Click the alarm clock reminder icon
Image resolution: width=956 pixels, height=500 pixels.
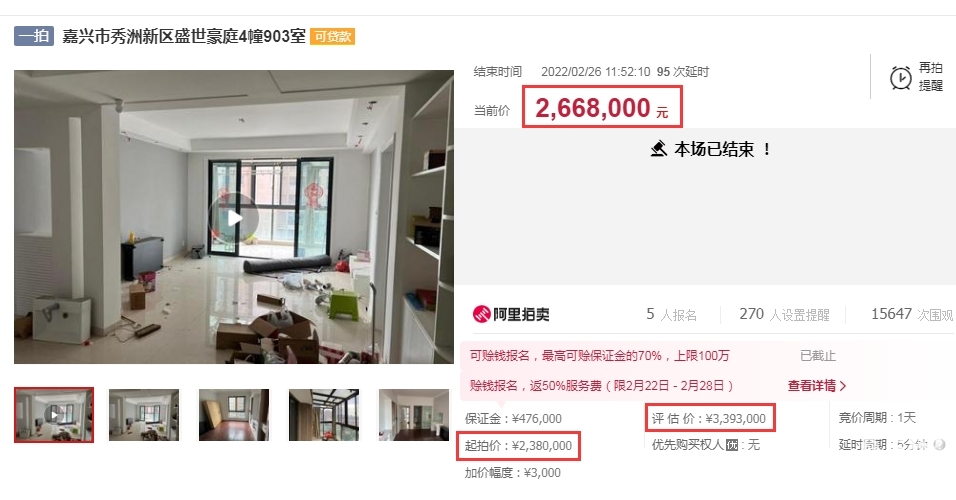(x=901, y=78)
